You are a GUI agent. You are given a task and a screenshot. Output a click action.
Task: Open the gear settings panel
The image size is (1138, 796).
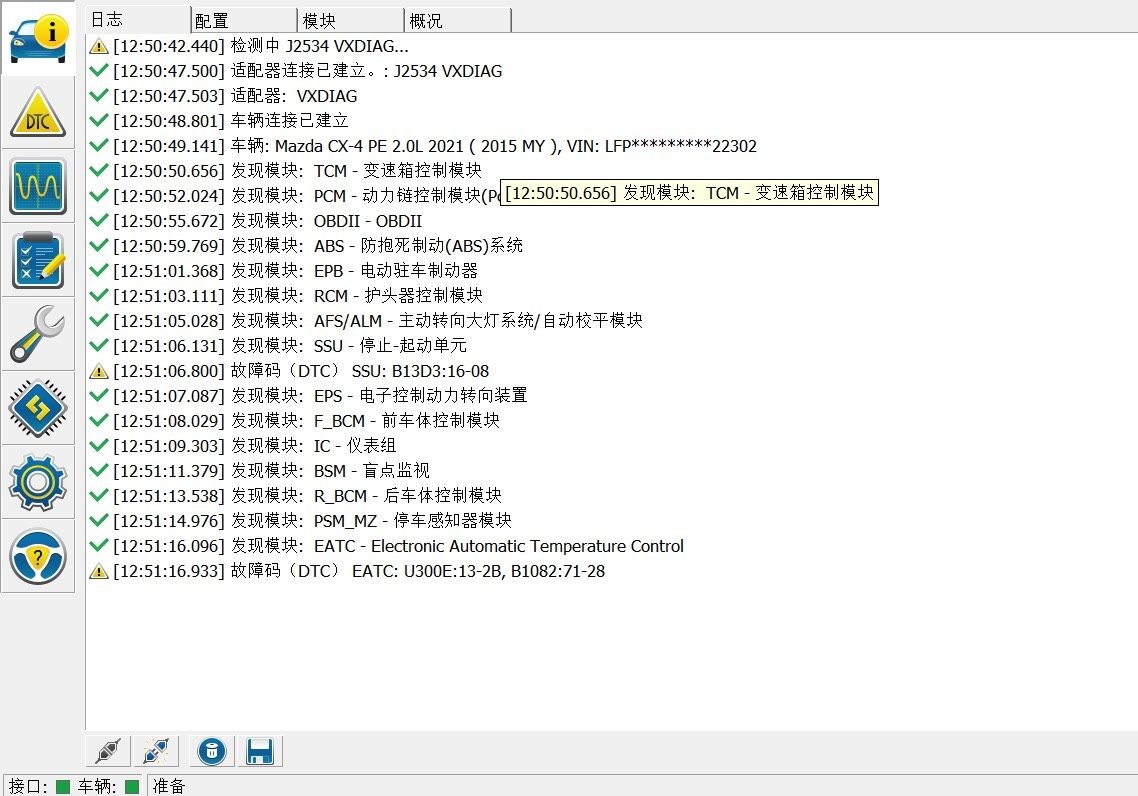[x=38, y=483]
